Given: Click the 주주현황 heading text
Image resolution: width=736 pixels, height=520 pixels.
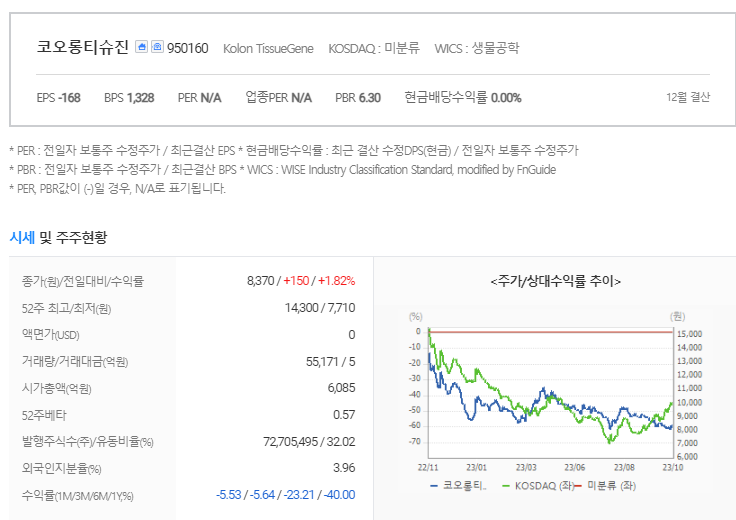Looking at the screenshot, I should point(81,237).
